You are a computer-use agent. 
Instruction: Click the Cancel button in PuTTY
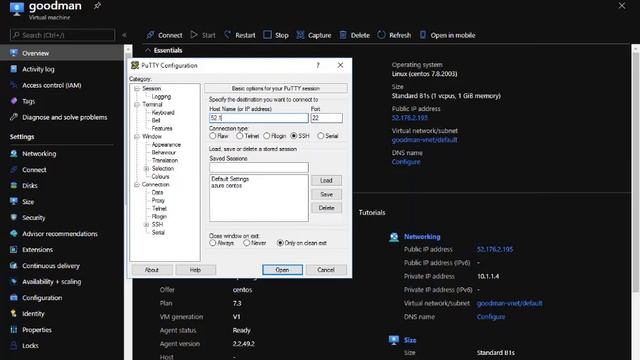[326, 270]
